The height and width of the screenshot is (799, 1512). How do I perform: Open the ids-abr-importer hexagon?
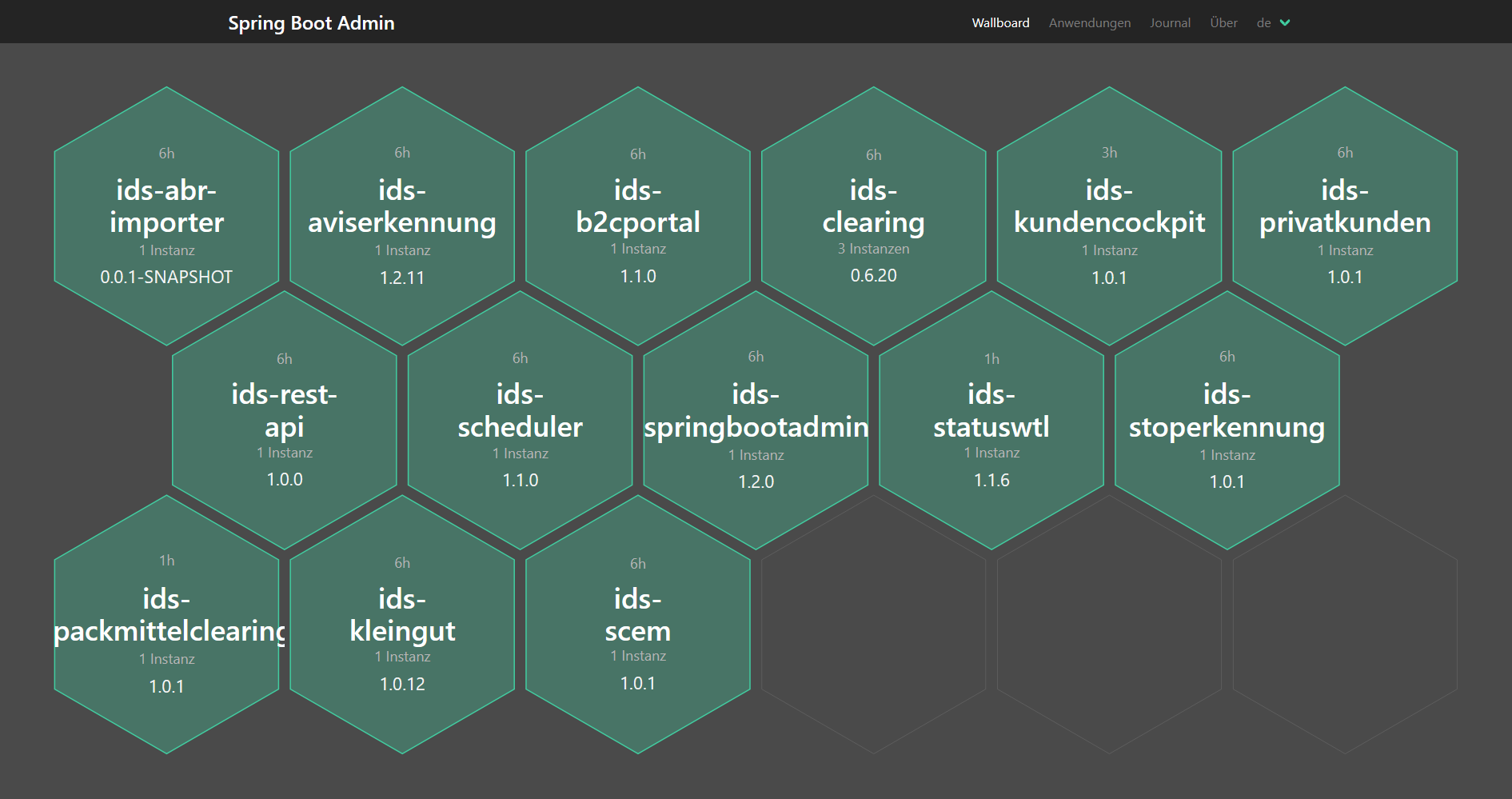[166, 216]
